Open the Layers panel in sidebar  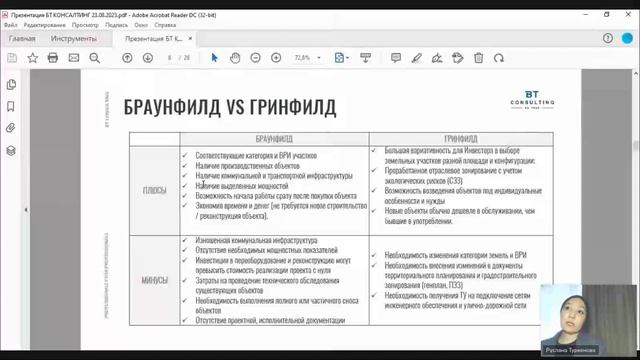point(11,151)
